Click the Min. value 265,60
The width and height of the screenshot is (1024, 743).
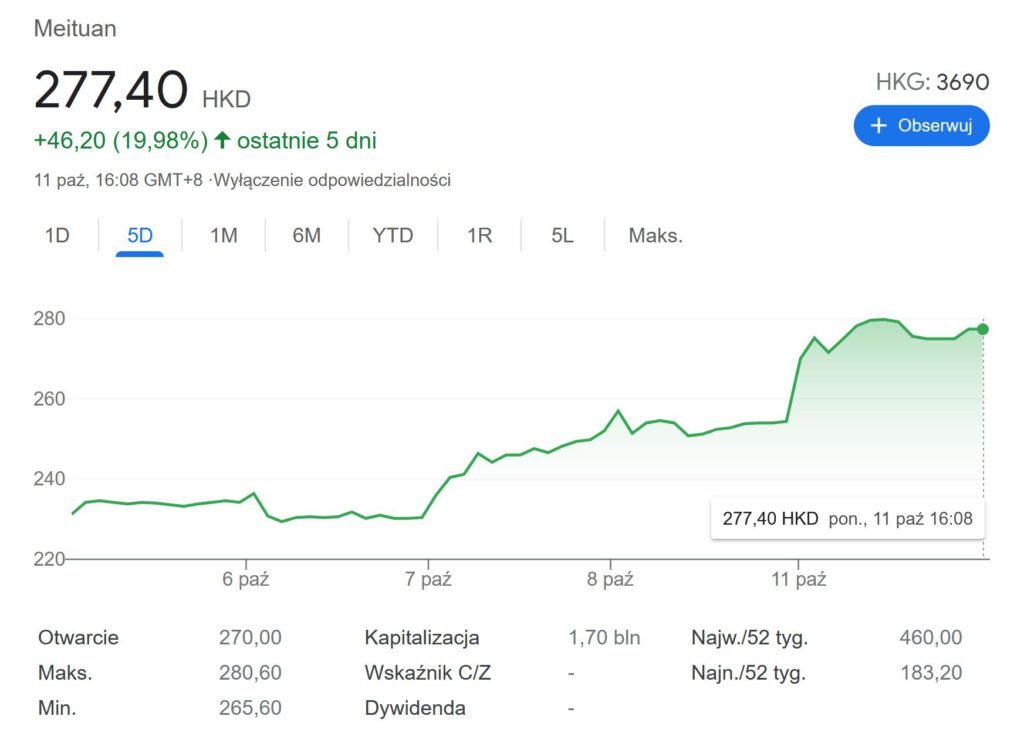250,708
